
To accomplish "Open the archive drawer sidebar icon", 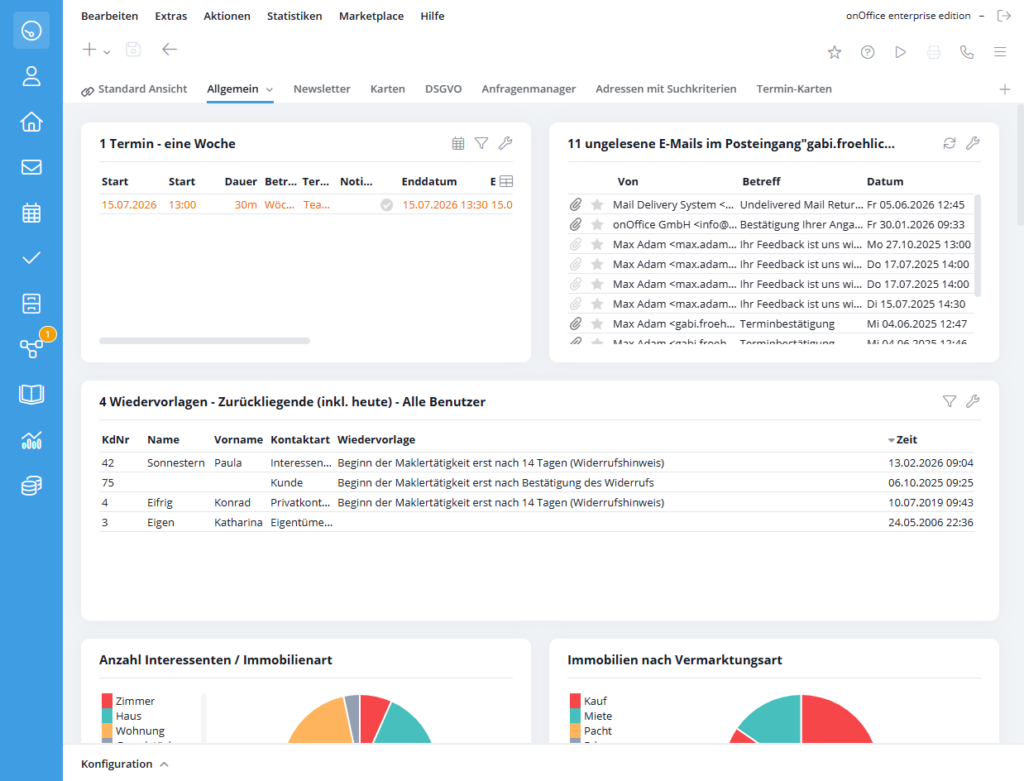I will coord(31,304).
